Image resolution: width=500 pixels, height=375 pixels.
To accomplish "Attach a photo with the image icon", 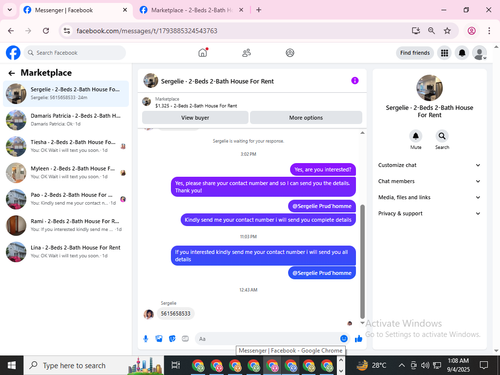I will [x=159, y=339].
